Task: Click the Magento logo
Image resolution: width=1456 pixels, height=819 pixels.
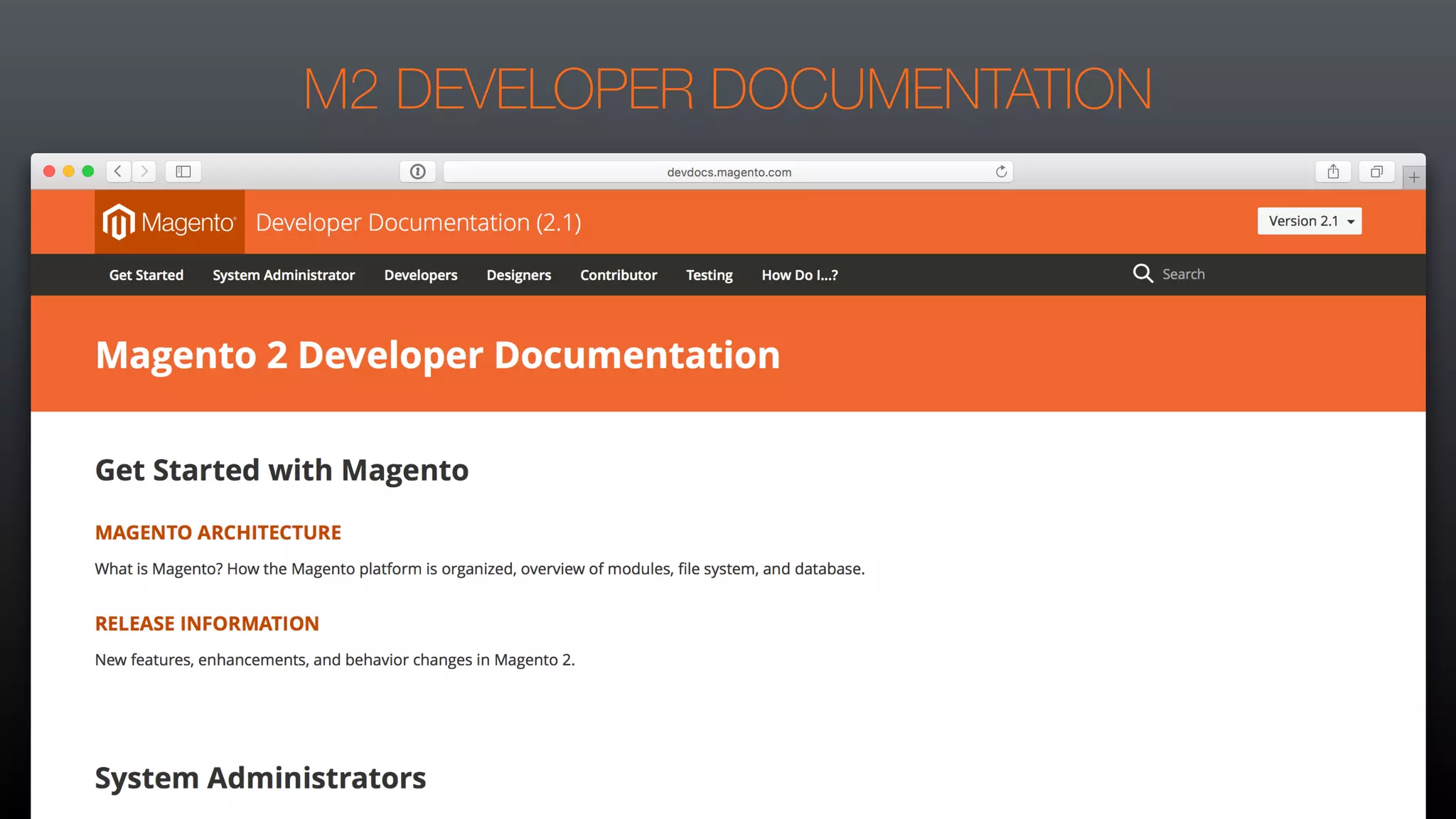Action: (x=169, y=222)
